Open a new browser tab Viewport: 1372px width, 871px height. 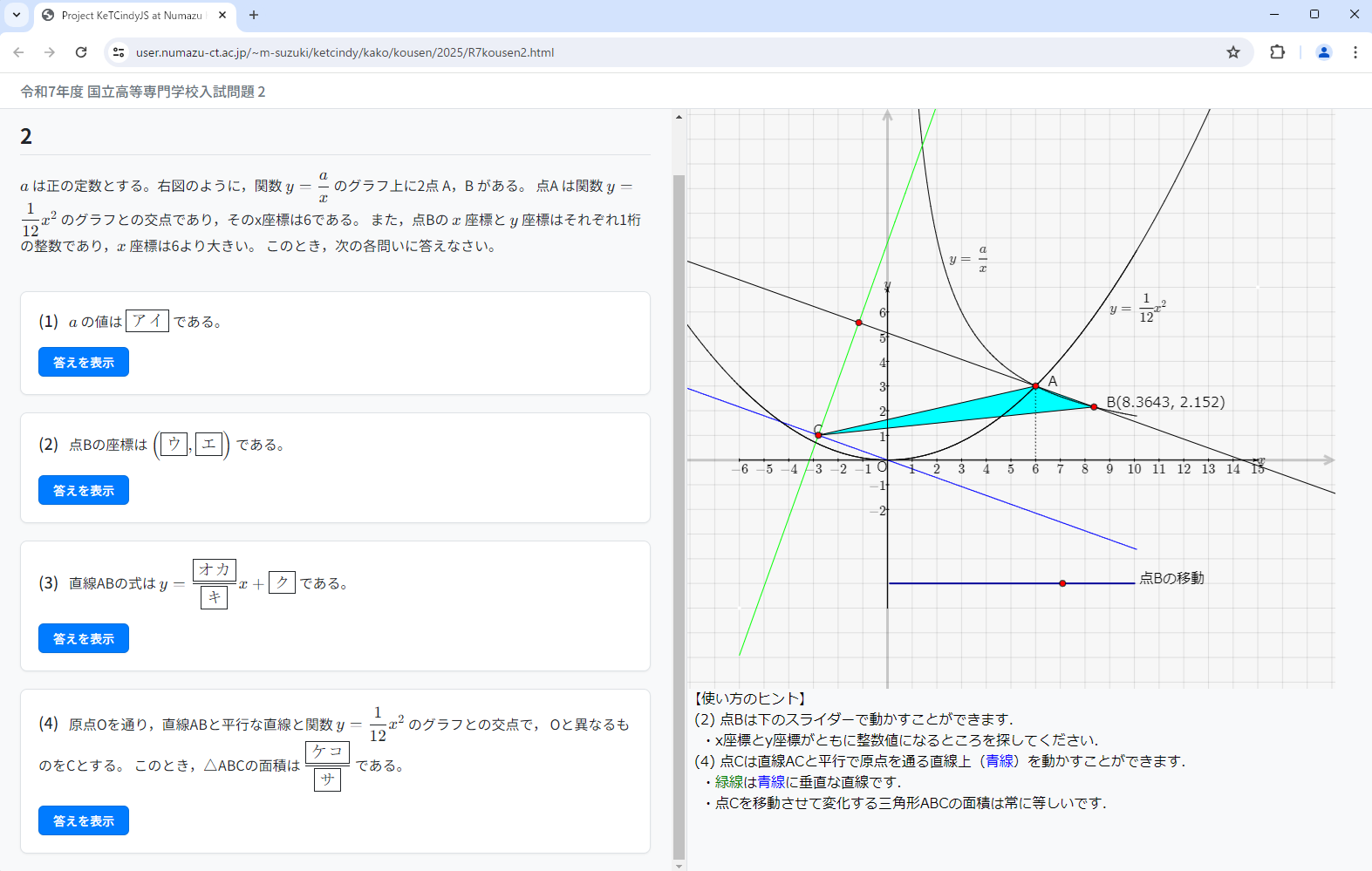[x=254, y=15]
